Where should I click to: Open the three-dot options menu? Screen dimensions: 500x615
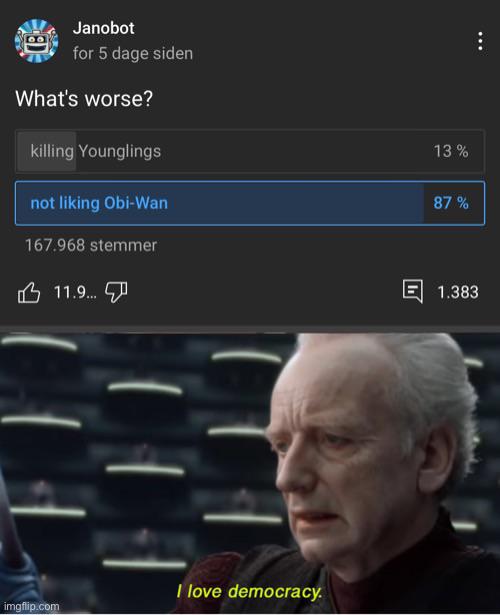[480, 41]
